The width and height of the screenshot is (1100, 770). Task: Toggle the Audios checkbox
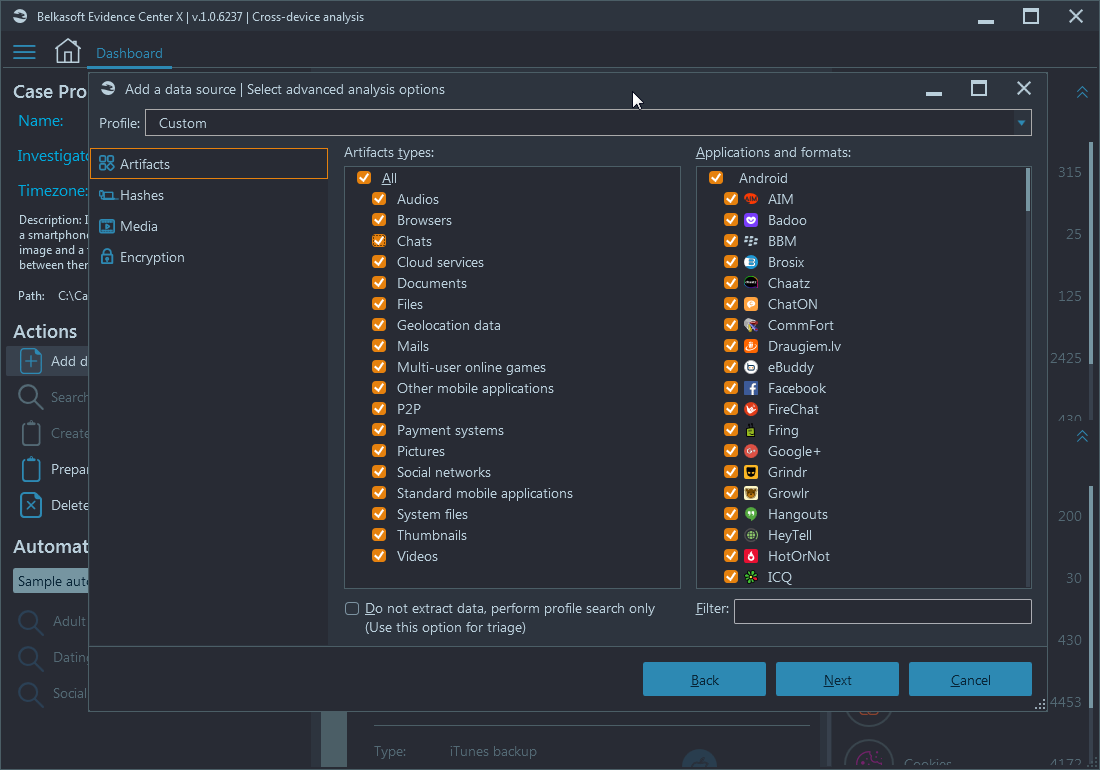coord(380,199)
